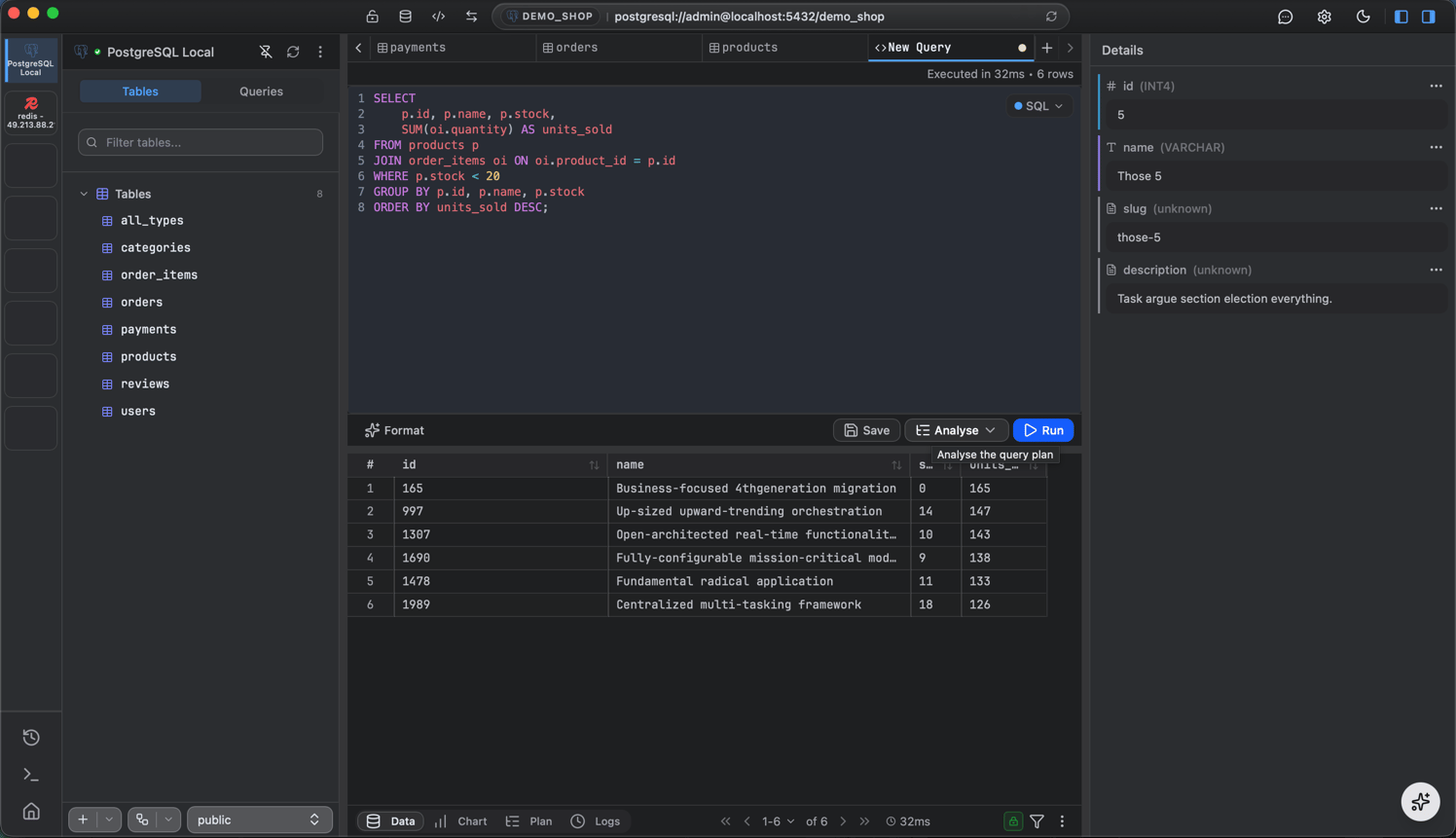Click the database icon in title bar

(x=405, y=17)
